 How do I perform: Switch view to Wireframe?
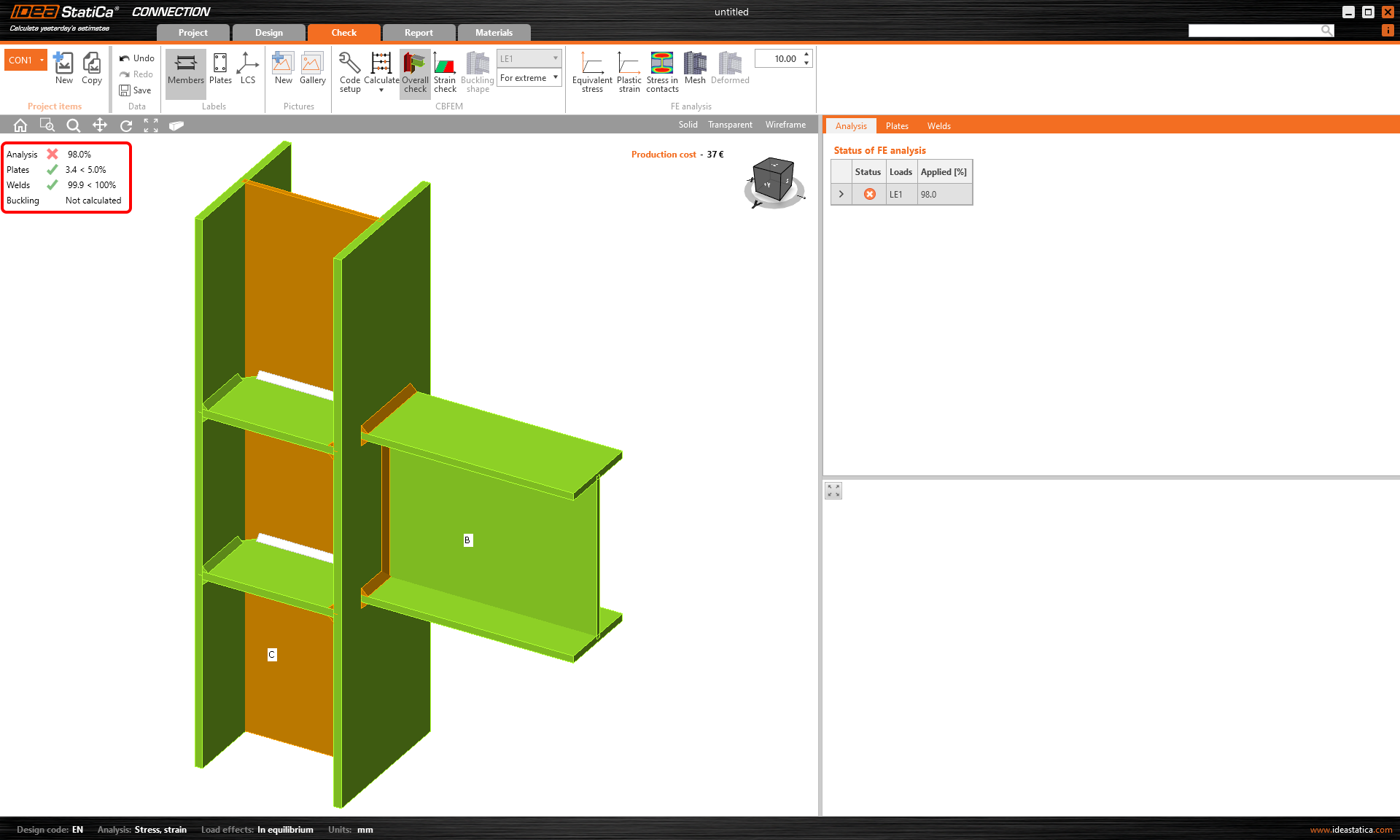[785, 125]
